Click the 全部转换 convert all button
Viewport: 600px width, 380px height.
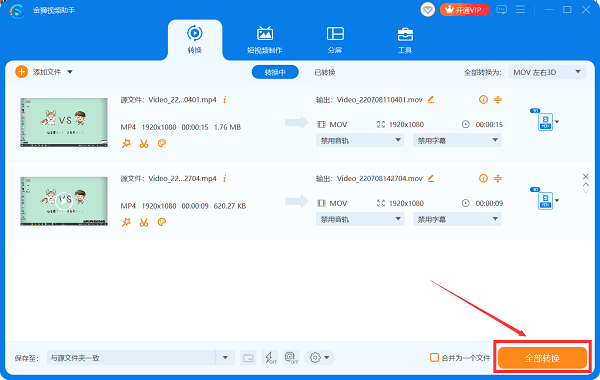[x=542, y=358]
